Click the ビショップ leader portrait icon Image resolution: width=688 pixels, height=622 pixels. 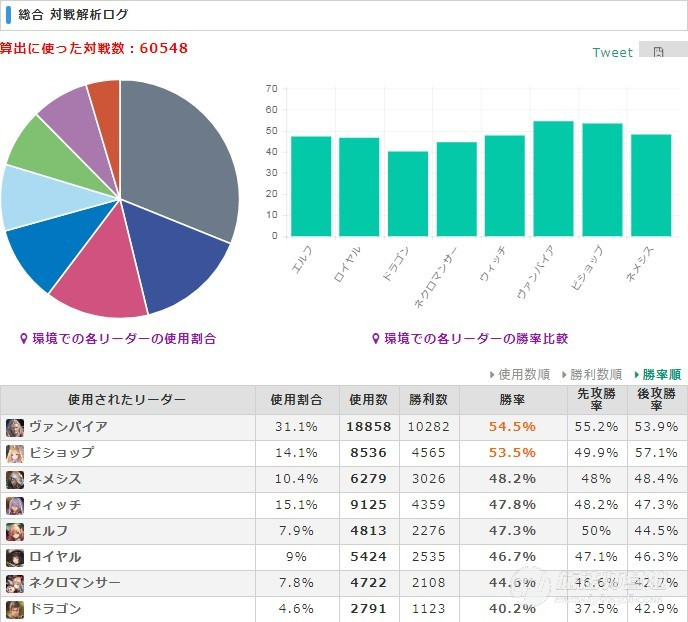(15, 454)
